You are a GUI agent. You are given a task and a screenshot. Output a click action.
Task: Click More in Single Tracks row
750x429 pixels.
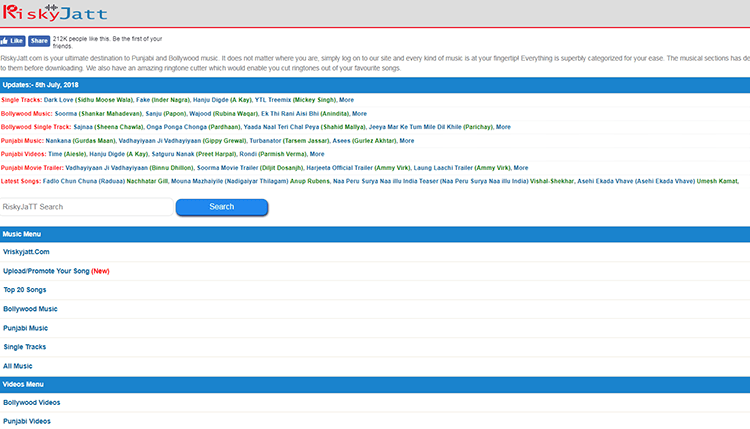click(346, 100)
